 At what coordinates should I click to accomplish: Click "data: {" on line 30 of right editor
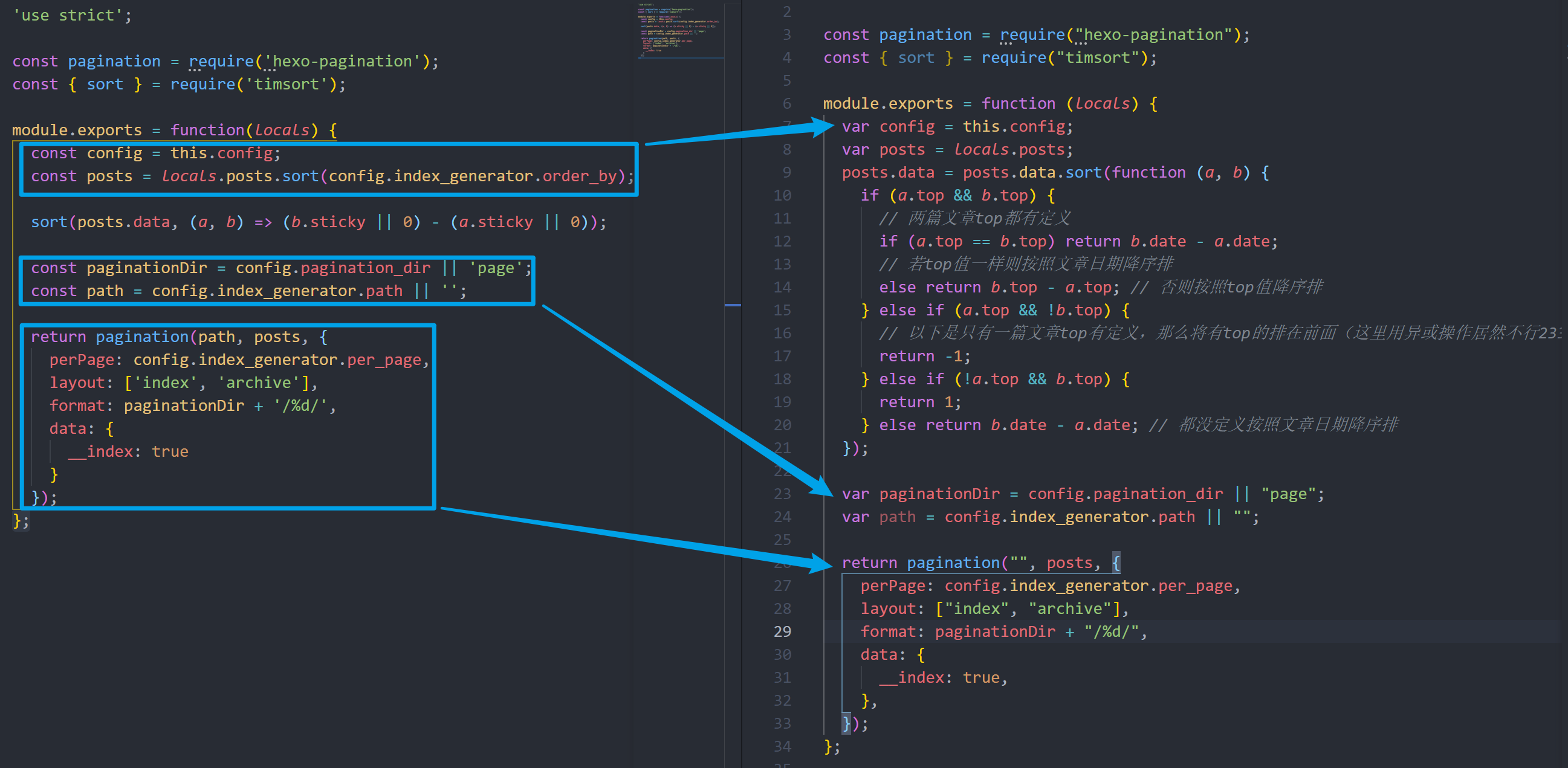892,656
